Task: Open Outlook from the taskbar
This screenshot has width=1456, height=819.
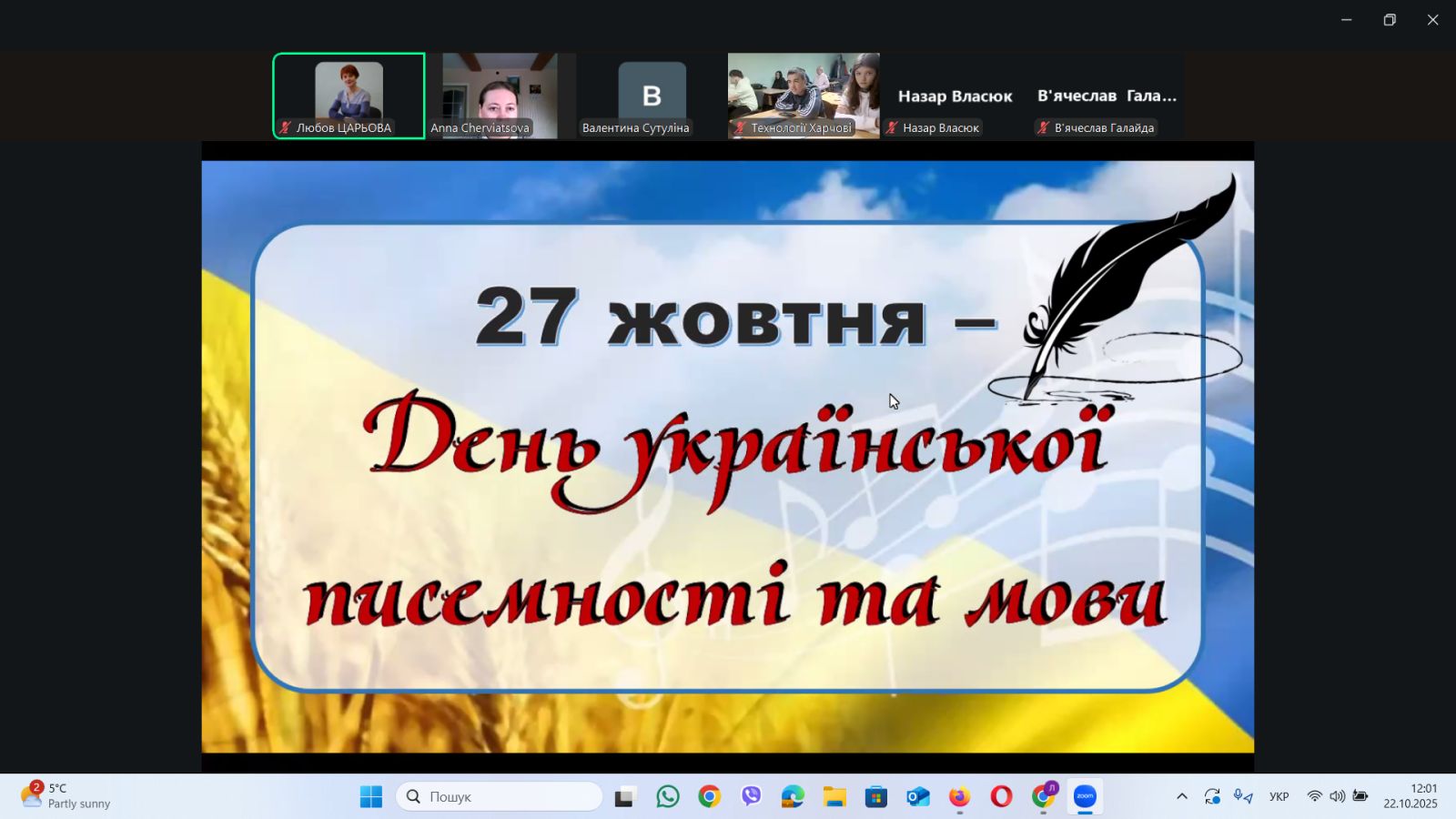Action: point(917,797)
